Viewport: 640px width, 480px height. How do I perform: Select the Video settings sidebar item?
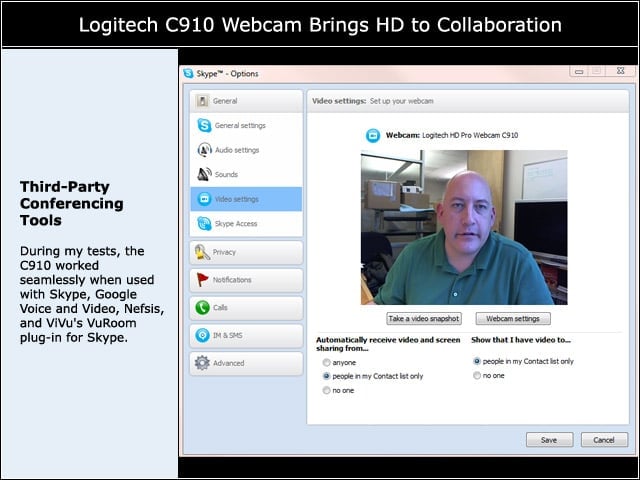click(x=246, y=199)
